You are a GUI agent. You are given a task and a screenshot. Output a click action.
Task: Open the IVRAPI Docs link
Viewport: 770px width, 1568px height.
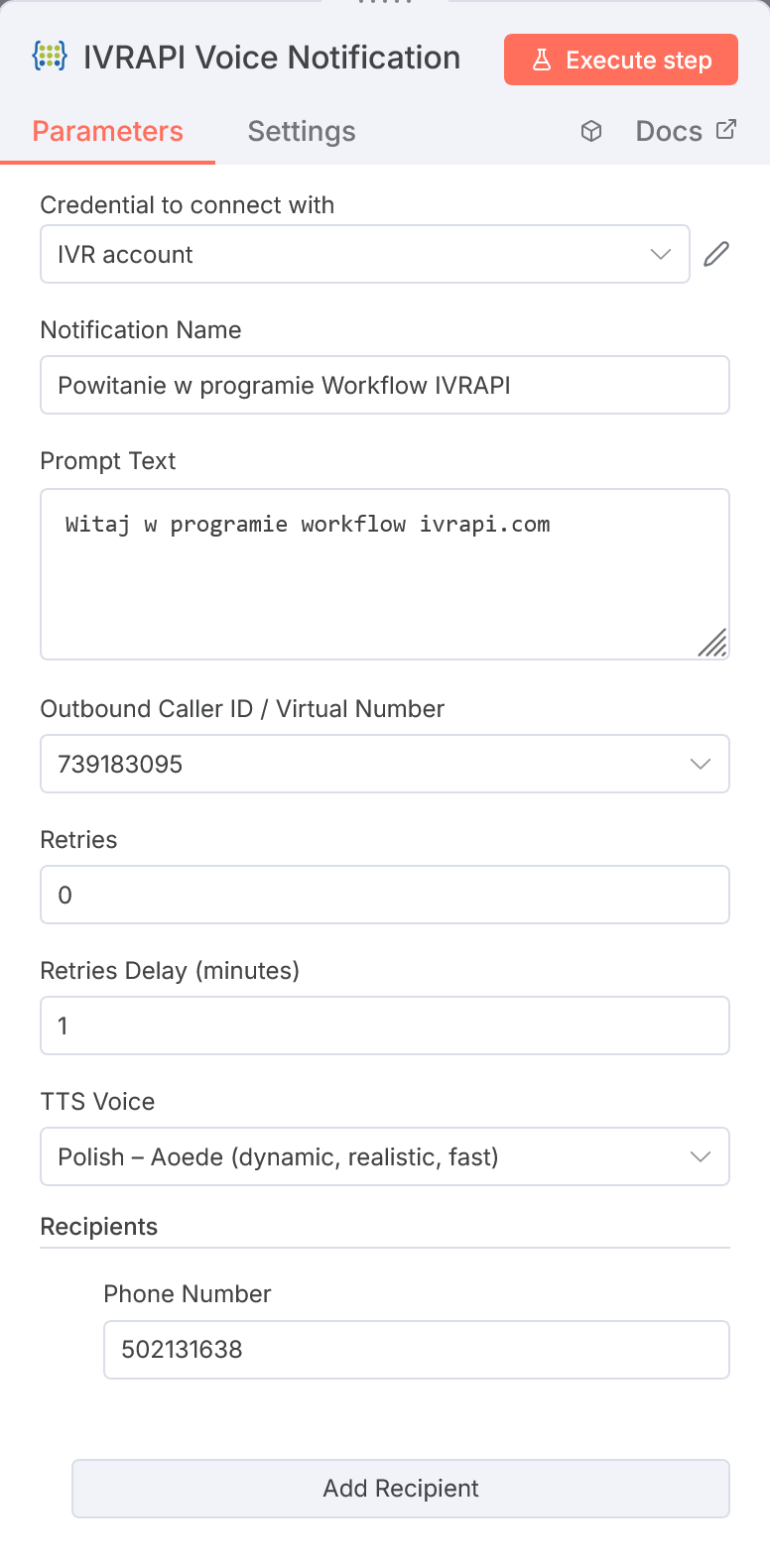coord(669,130)
